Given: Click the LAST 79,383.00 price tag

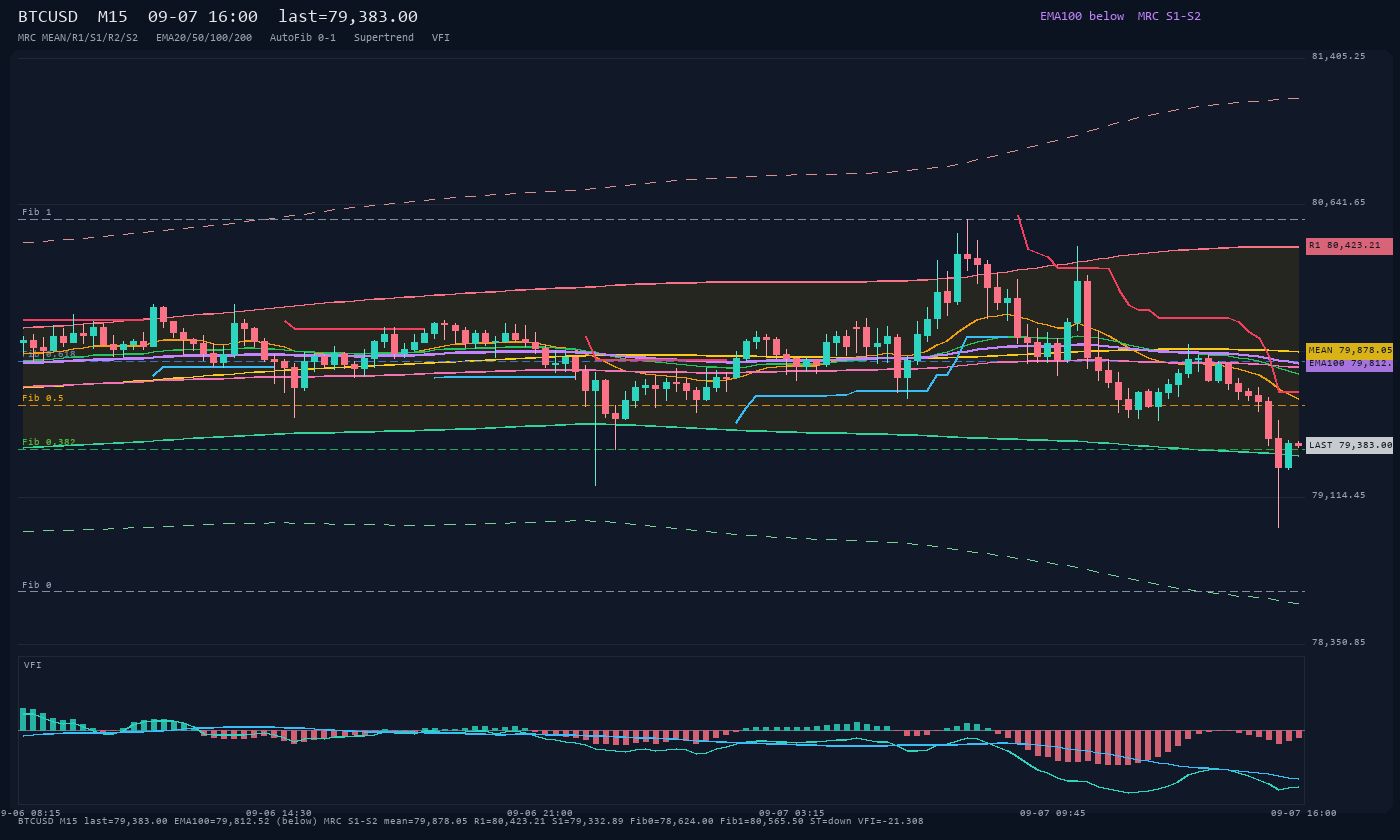Looking at the screenshot, I should (1349, 445).
